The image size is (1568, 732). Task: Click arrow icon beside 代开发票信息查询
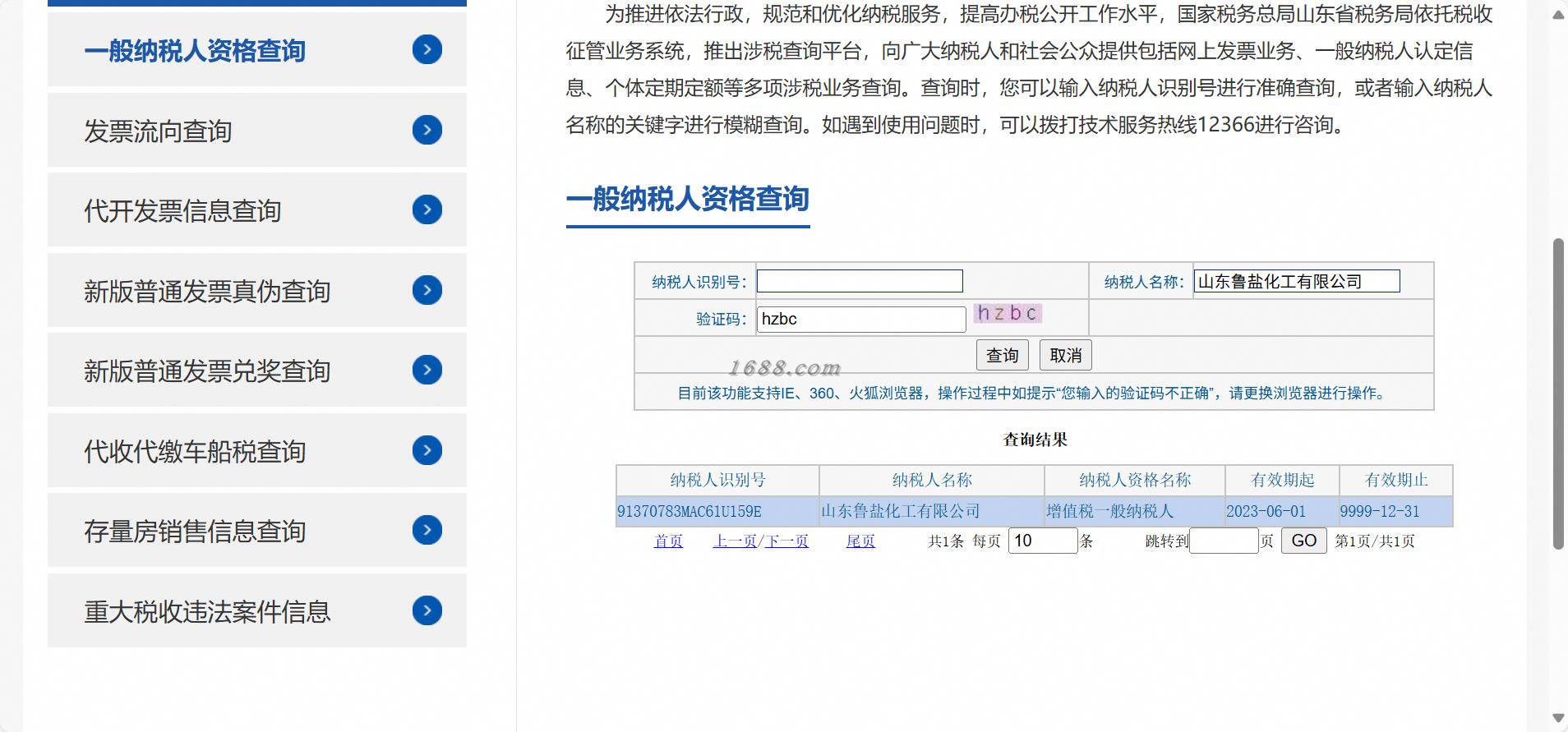click(427, 209)
